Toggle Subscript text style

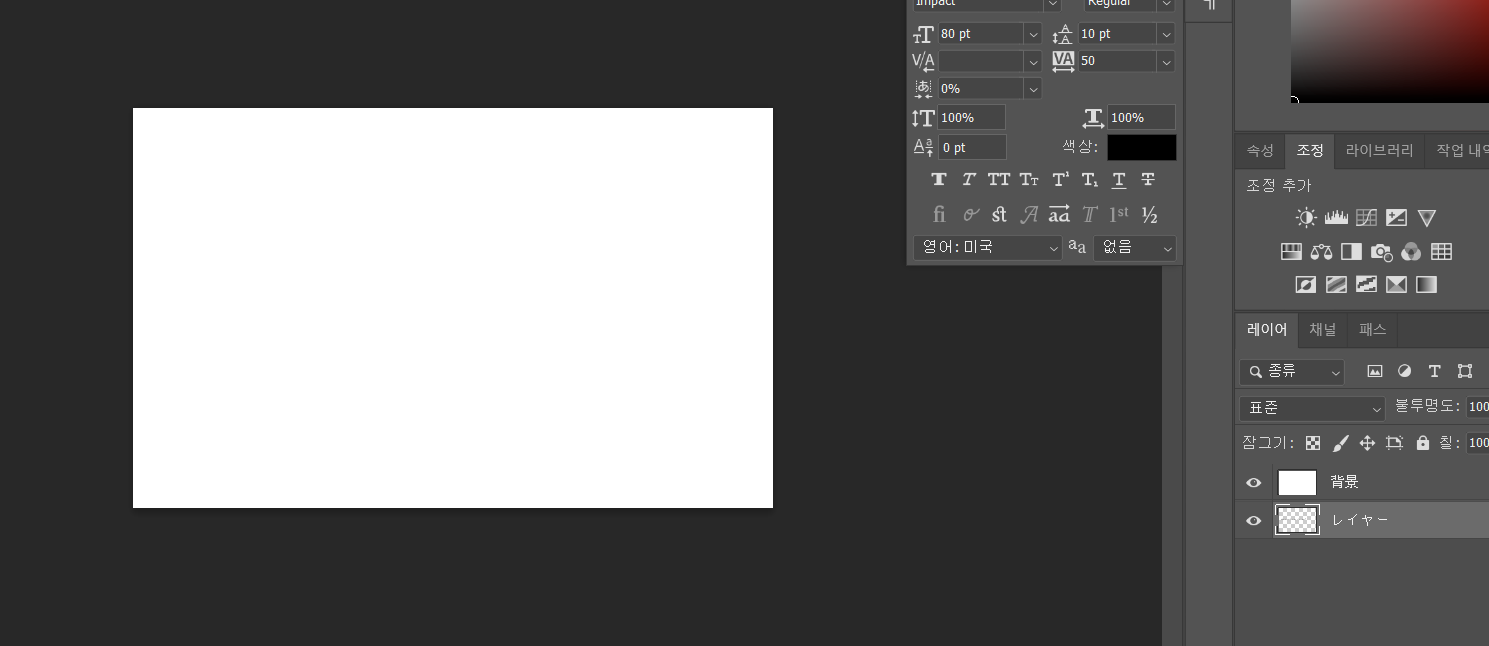[x=1090, y=180]
